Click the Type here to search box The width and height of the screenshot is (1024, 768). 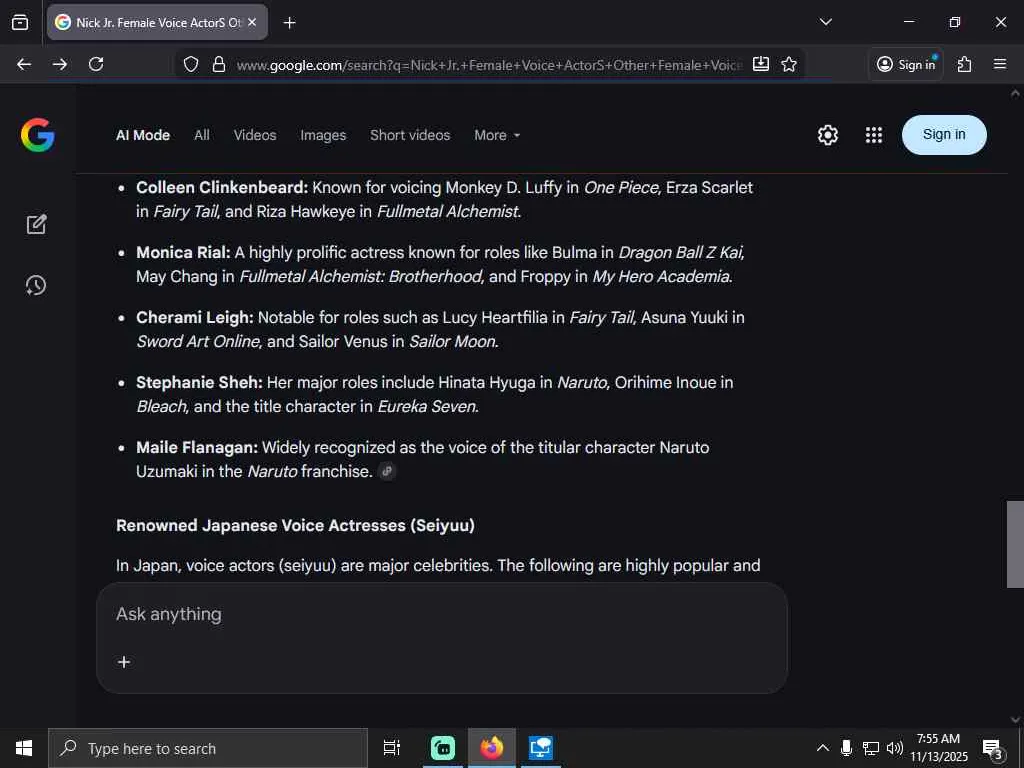[x=208, y=748]
